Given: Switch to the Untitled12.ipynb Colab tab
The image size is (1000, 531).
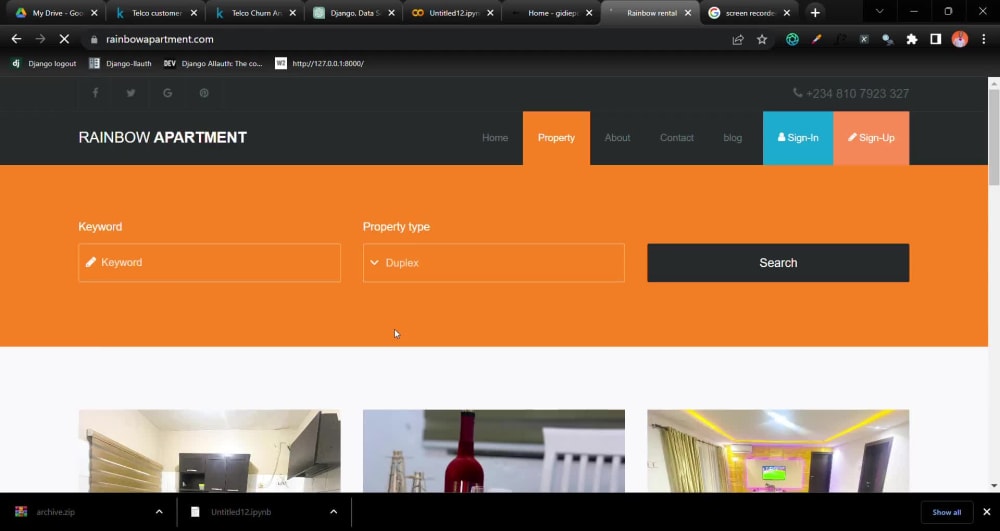Looking at the screenshot, I should pos(453,13).
